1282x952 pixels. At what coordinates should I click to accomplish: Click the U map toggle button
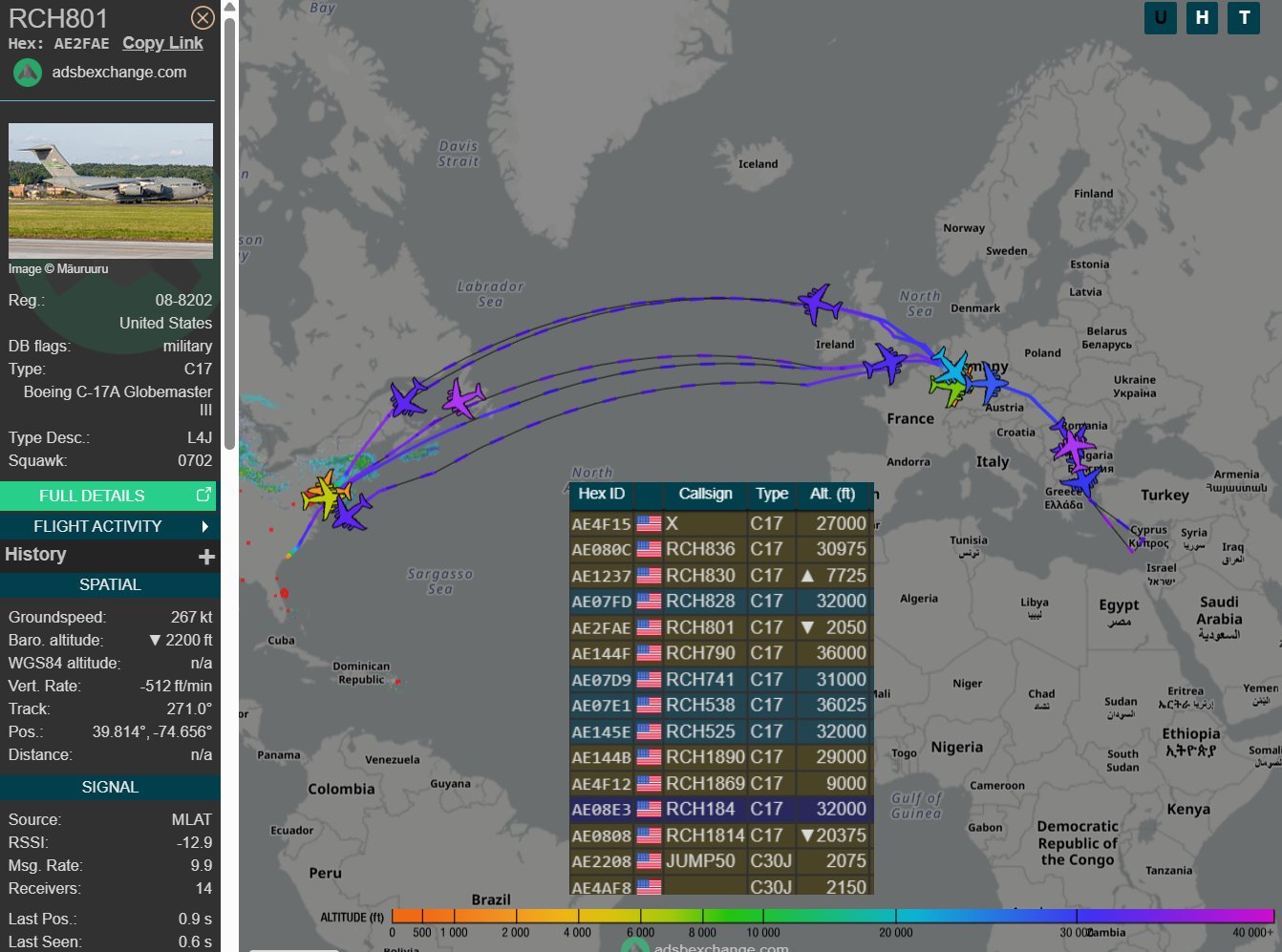1161,17
